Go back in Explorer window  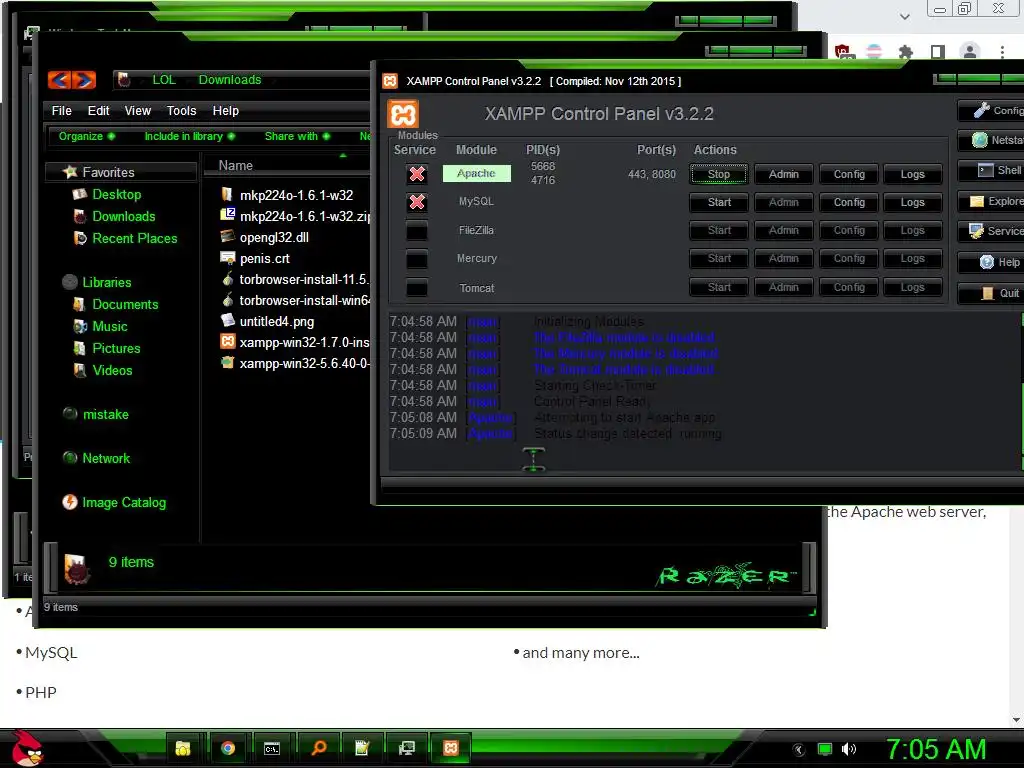click(59, 80)
